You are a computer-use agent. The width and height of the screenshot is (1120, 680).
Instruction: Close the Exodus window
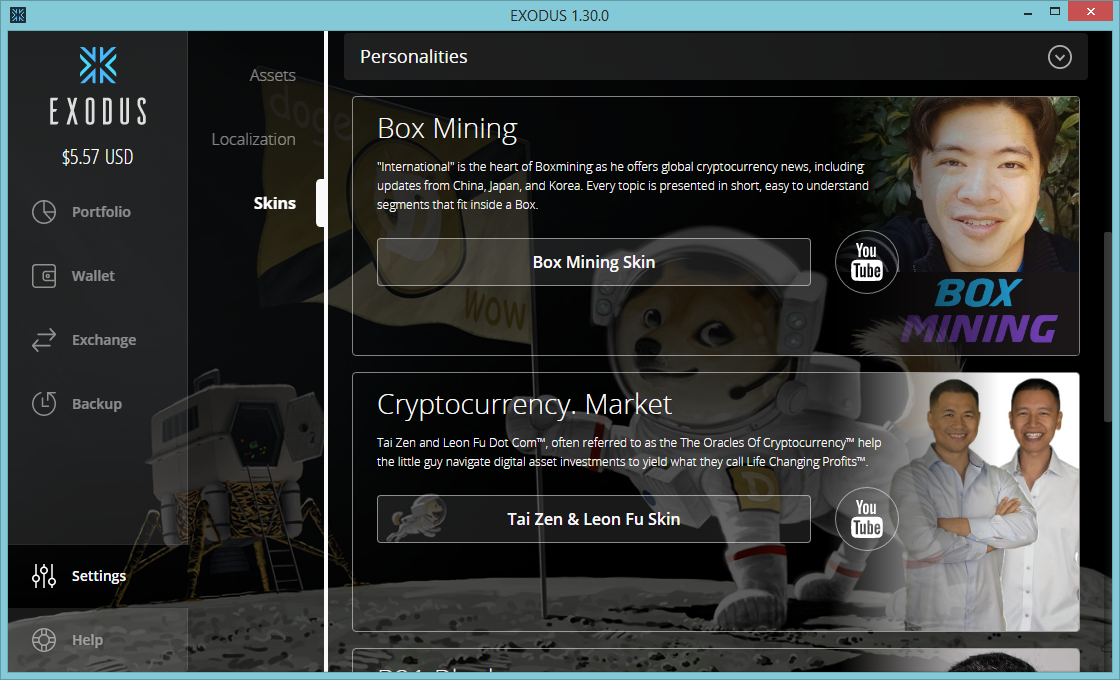click(x=1091, y=11)
